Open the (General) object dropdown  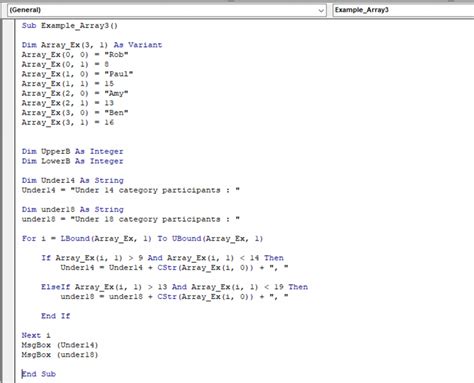pyautogui.click(x=167, y=10)
